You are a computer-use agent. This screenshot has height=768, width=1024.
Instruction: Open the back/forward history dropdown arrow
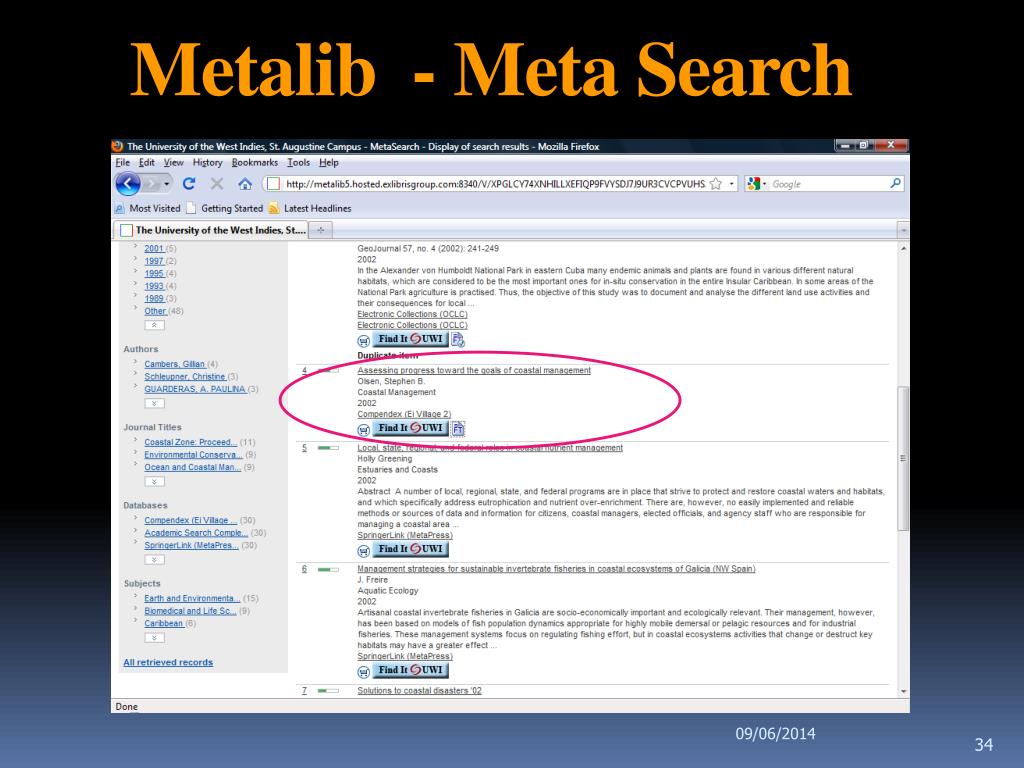(167, 184)
